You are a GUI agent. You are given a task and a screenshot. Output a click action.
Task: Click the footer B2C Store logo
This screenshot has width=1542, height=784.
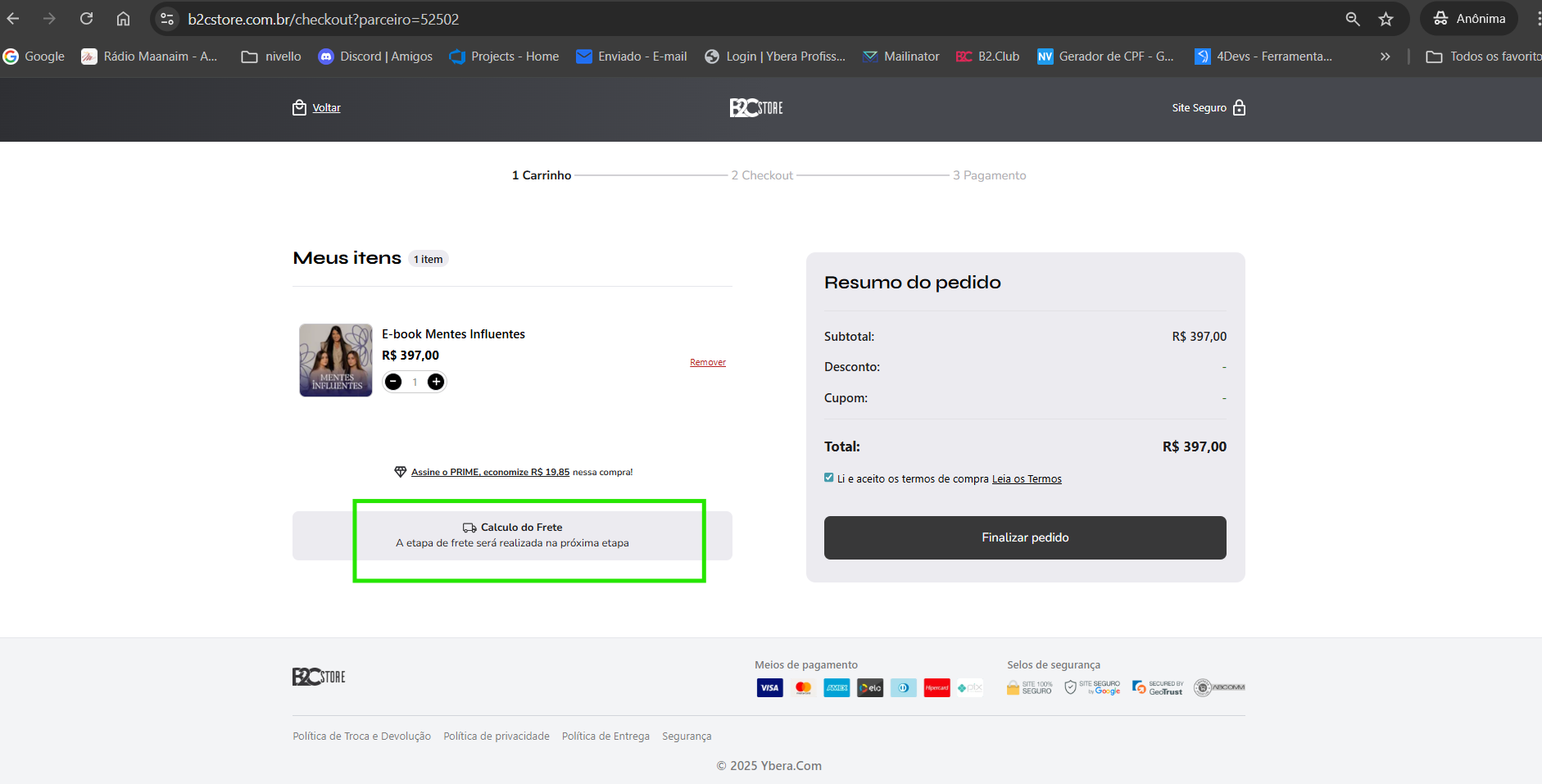click(x=319, y=677)
